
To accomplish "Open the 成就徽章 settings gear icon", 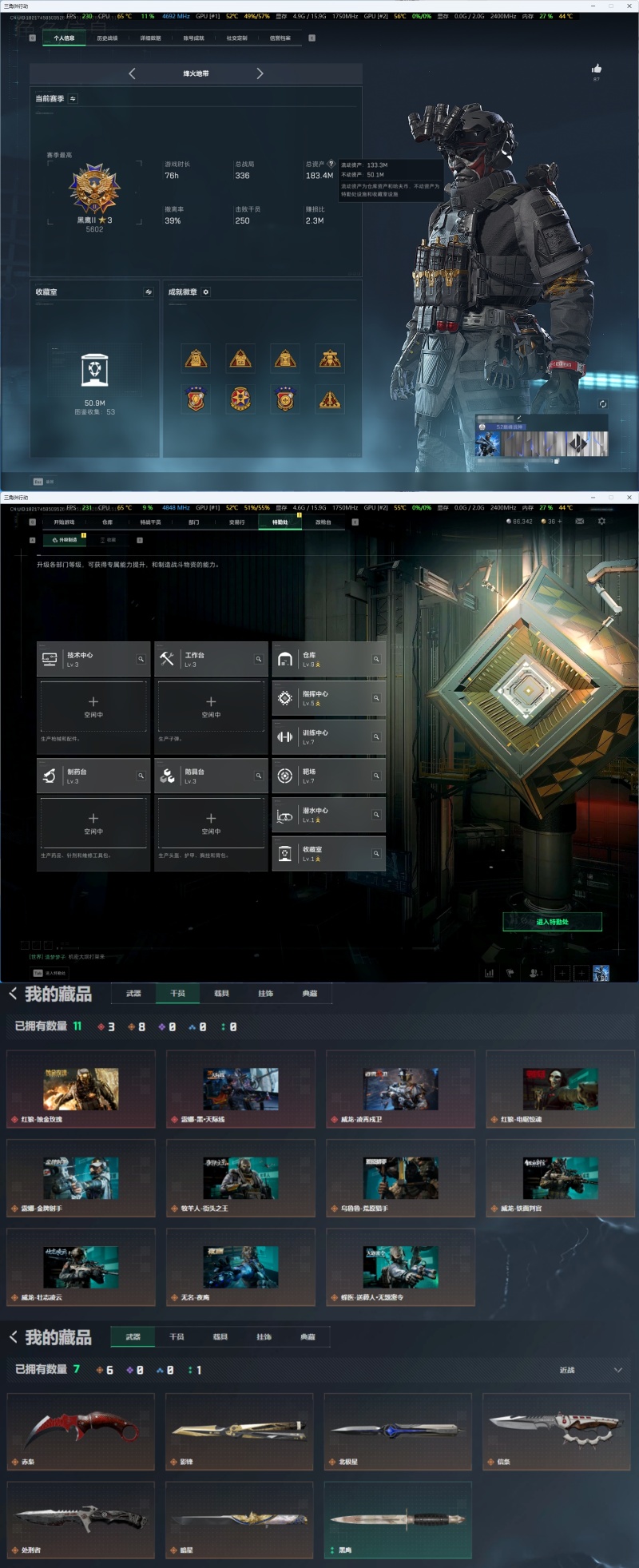I will [205, 292].
